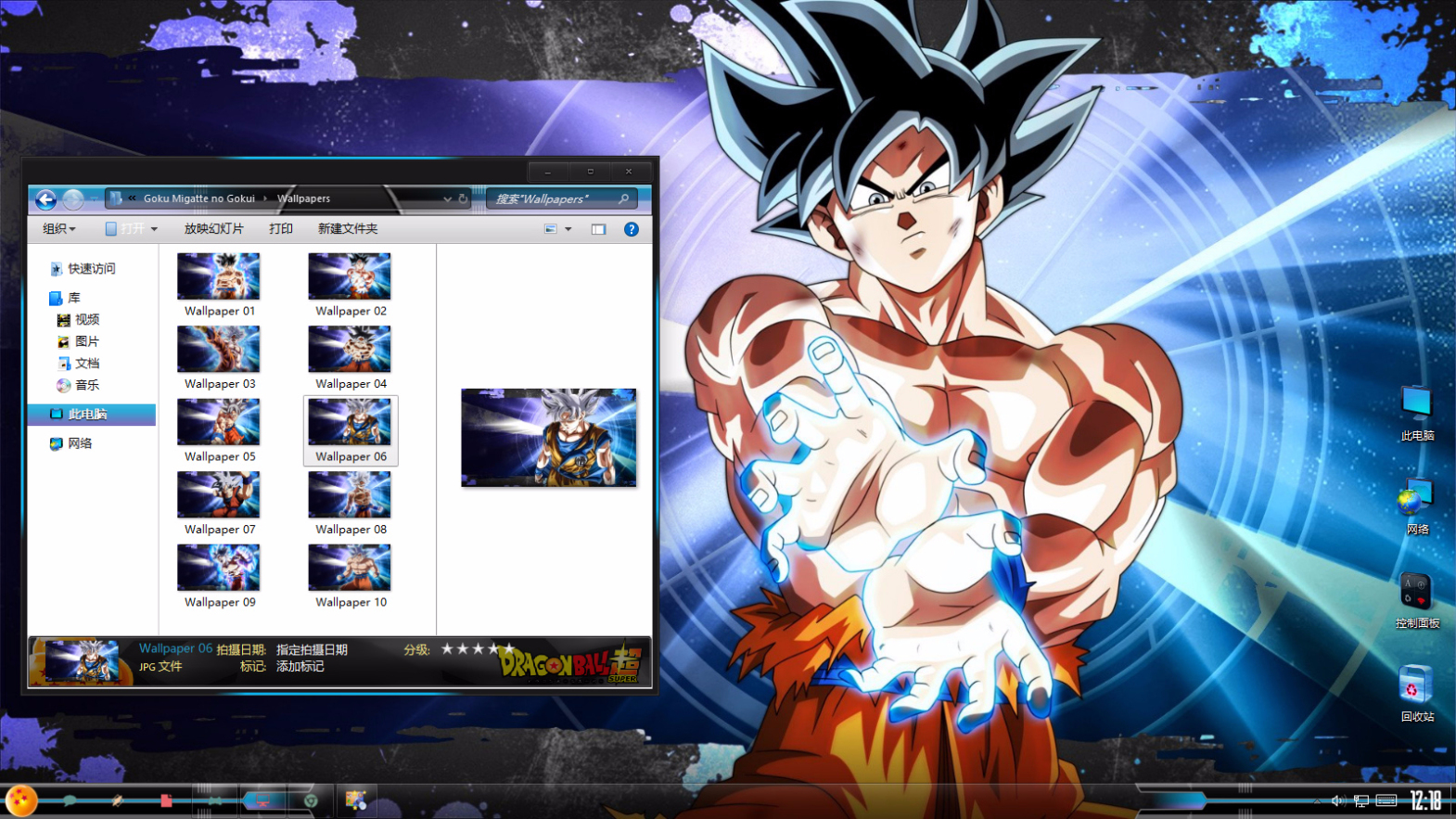Expand the 打开 open-with dropdown arrow
The image size is (1456, 819).
[154, 229]
